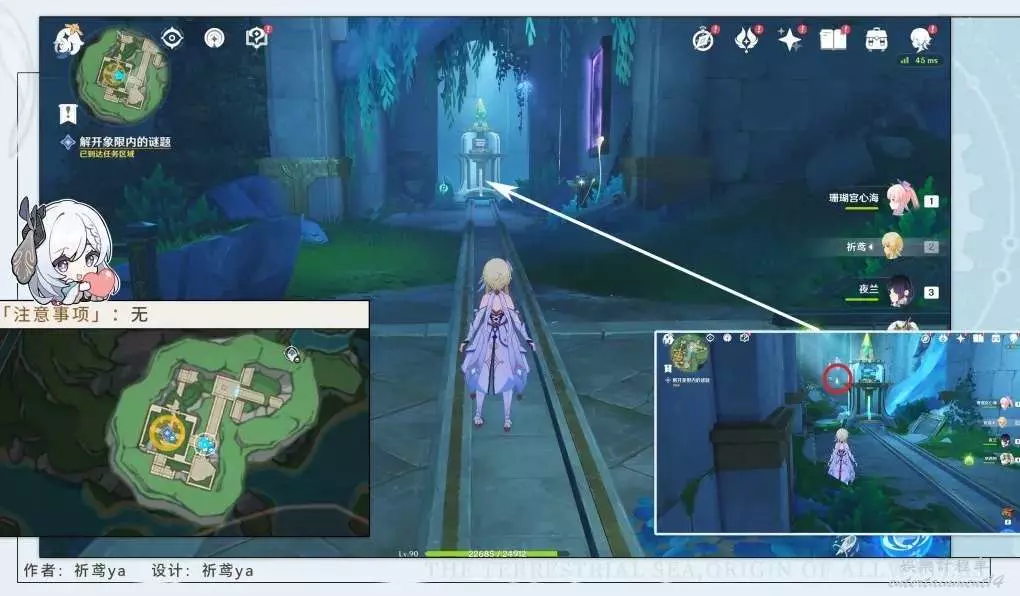This screenshot has height=596, width=1020.
Task: Open the tutorial book icon with red alert
Action: pos(257,39)
